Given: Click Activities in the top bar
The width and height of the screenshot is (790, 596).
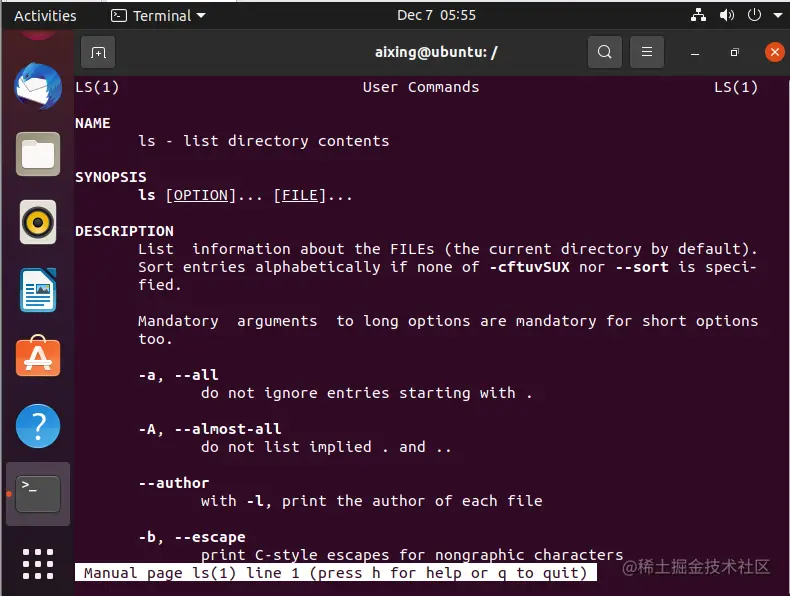Looking at the screenshot, I should [x=45, y=16].
